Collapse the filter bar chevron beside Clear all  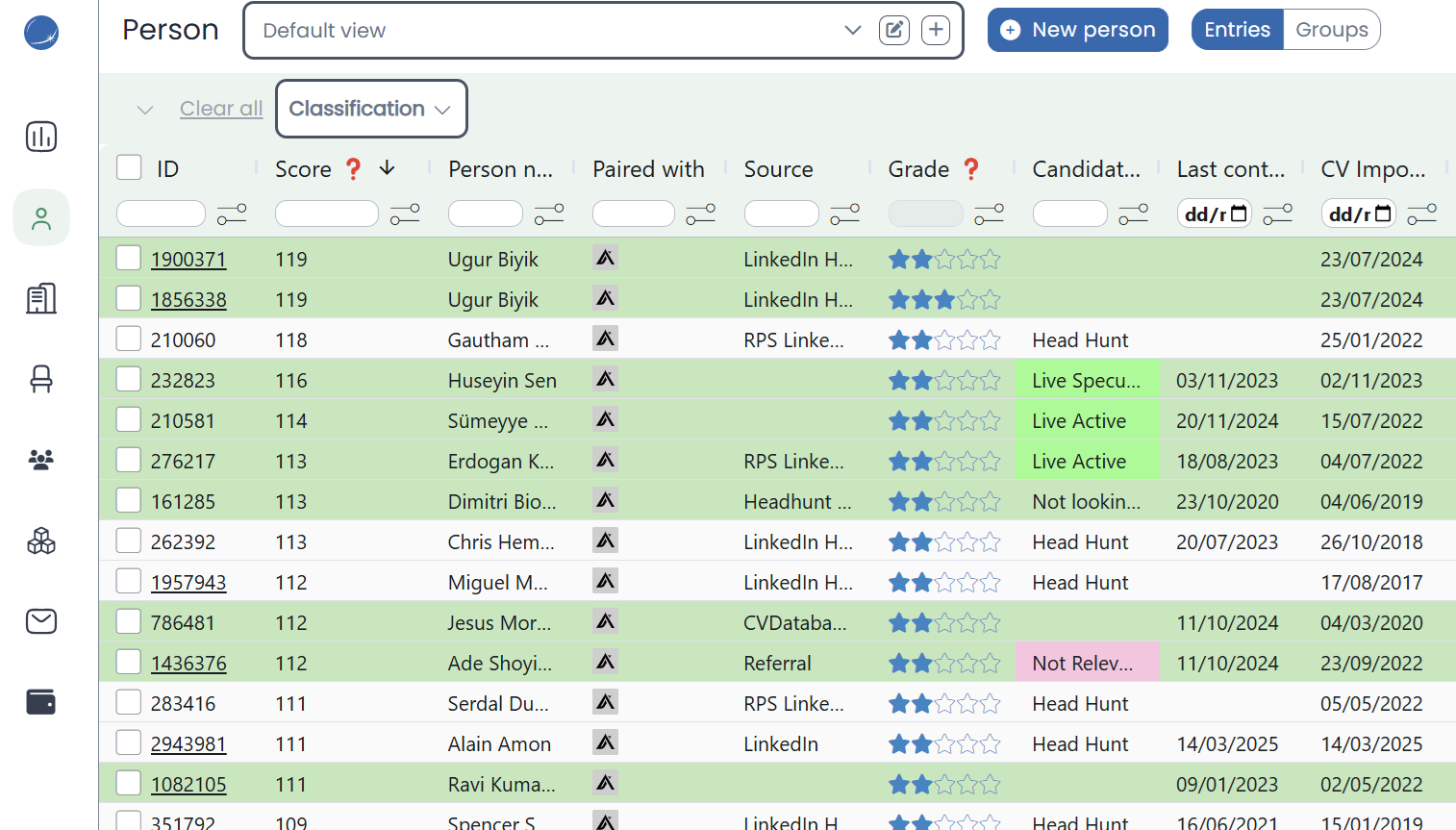point(145,110)
